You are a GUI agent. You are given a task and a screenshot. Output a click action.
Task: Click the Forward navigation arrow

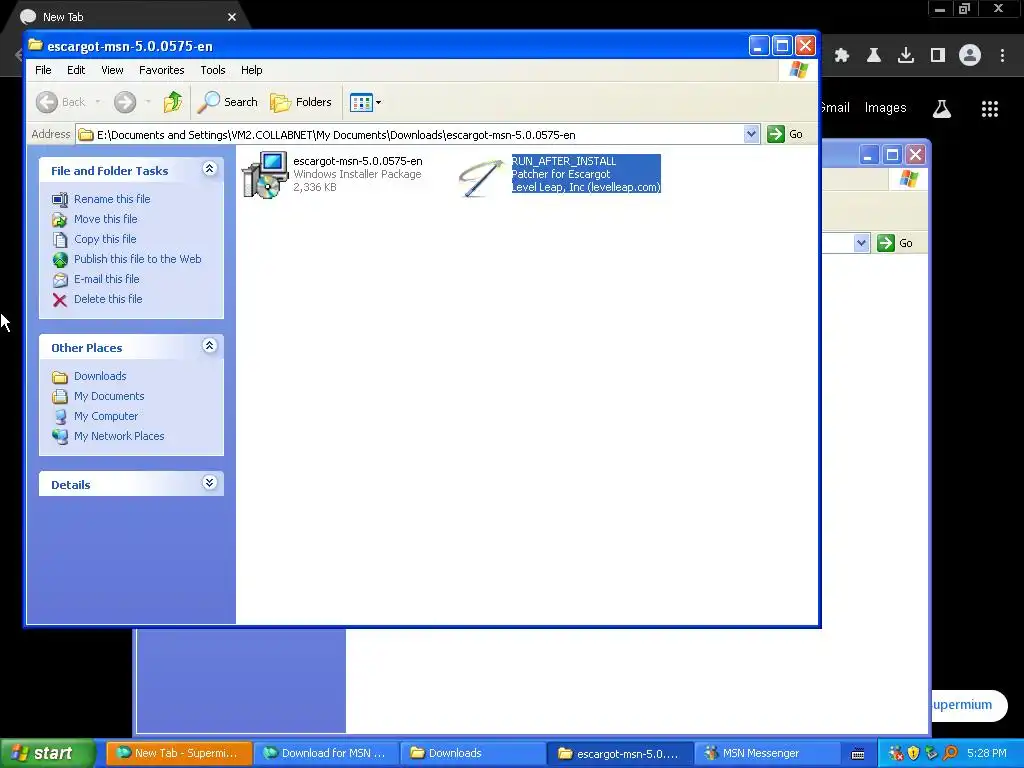pos(125,102)
